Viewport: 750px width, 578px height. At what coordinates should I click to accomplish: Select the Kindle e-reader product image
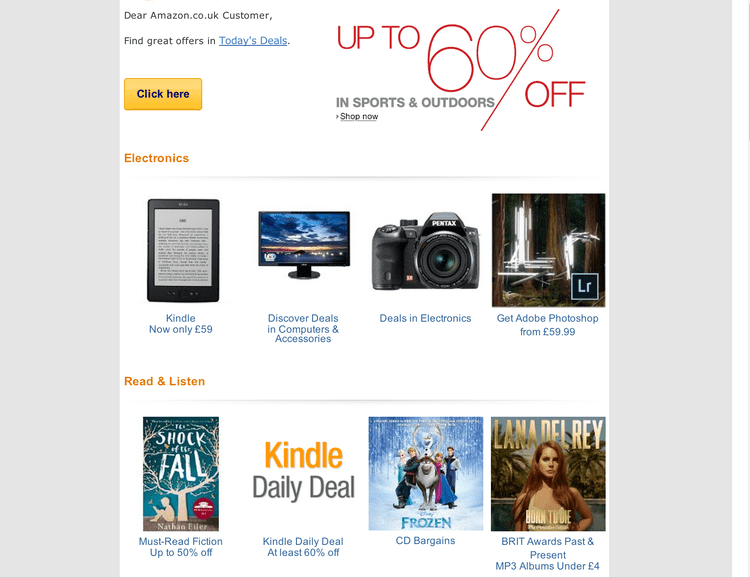pyautogui.click(x=183, y=250)
